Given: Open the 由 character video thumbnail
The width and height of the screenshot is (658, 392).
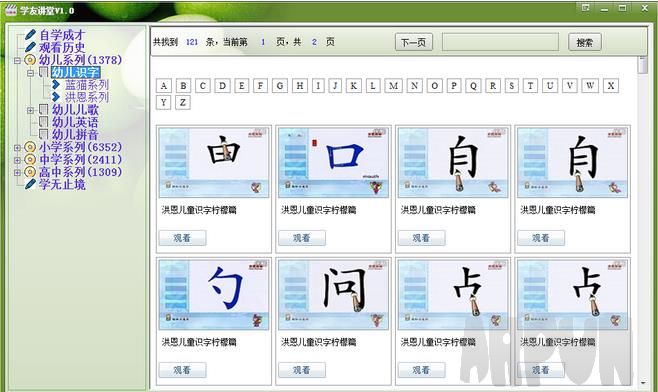Looking at the screenshot, I should click(214, 163).
